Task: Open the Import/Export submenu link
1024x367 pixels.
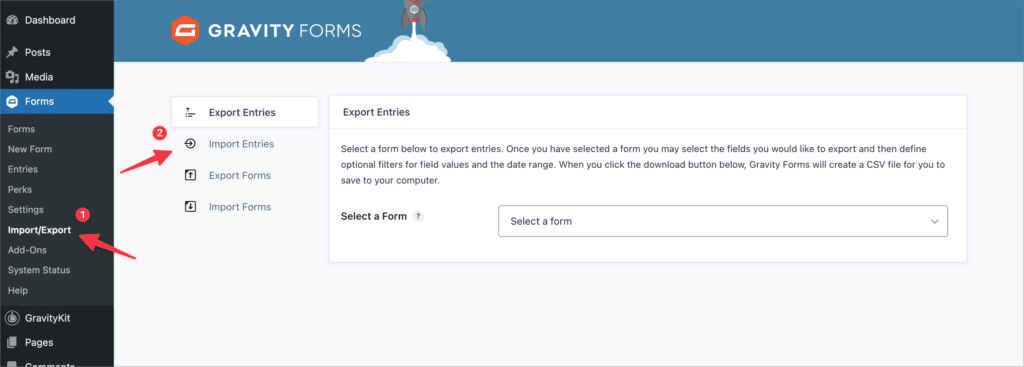Action: (39, 230)
